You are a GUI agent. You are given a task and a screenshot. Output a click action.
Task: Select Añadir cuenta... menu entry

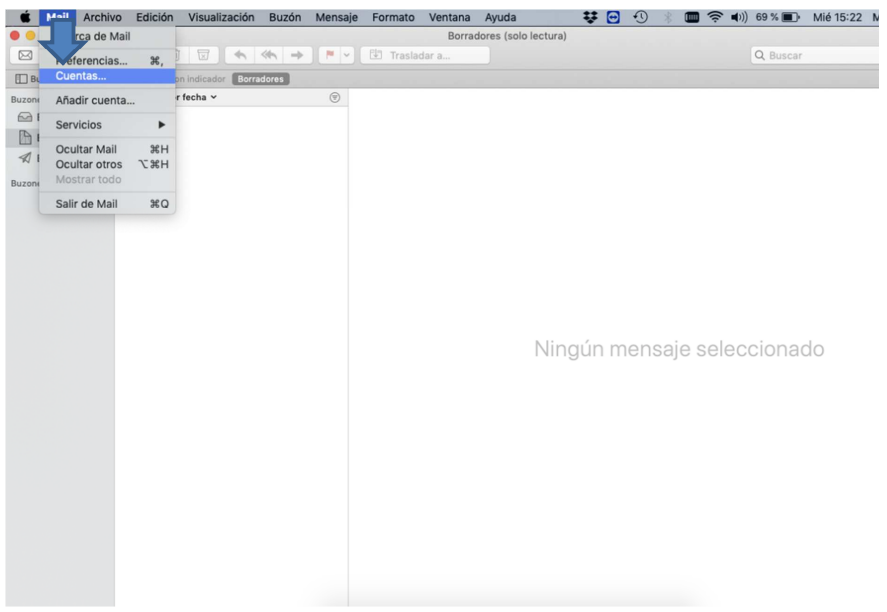[95, 100]
